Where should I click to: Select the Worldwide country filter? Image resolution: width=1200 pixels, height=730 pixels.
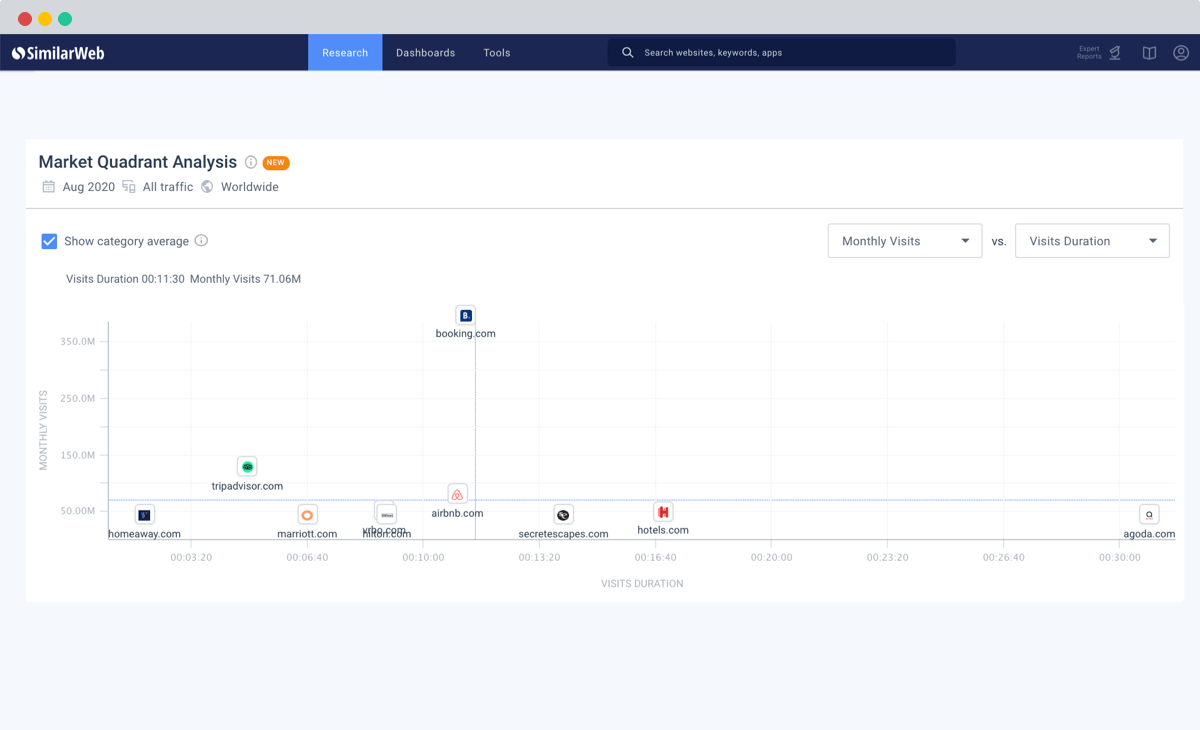250,187
